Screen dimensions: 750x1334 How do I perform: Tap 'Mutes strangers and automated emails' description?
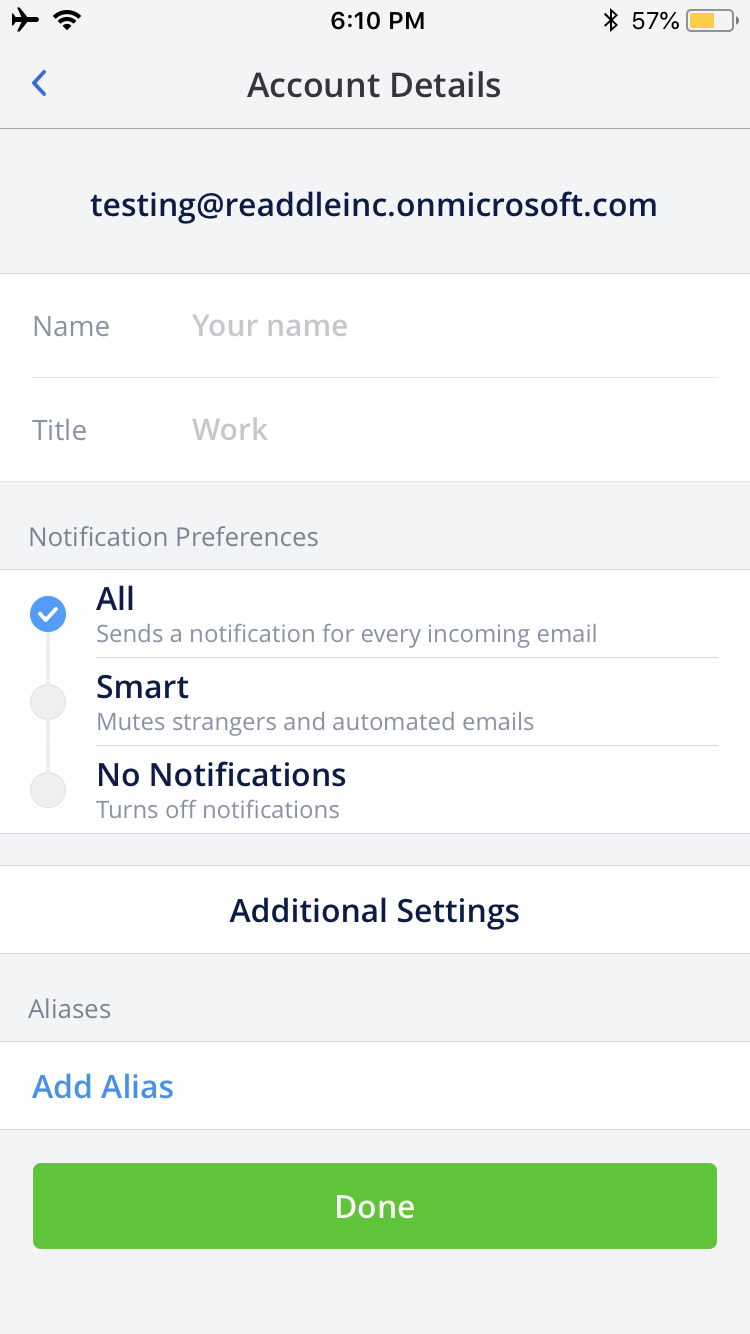315,722
